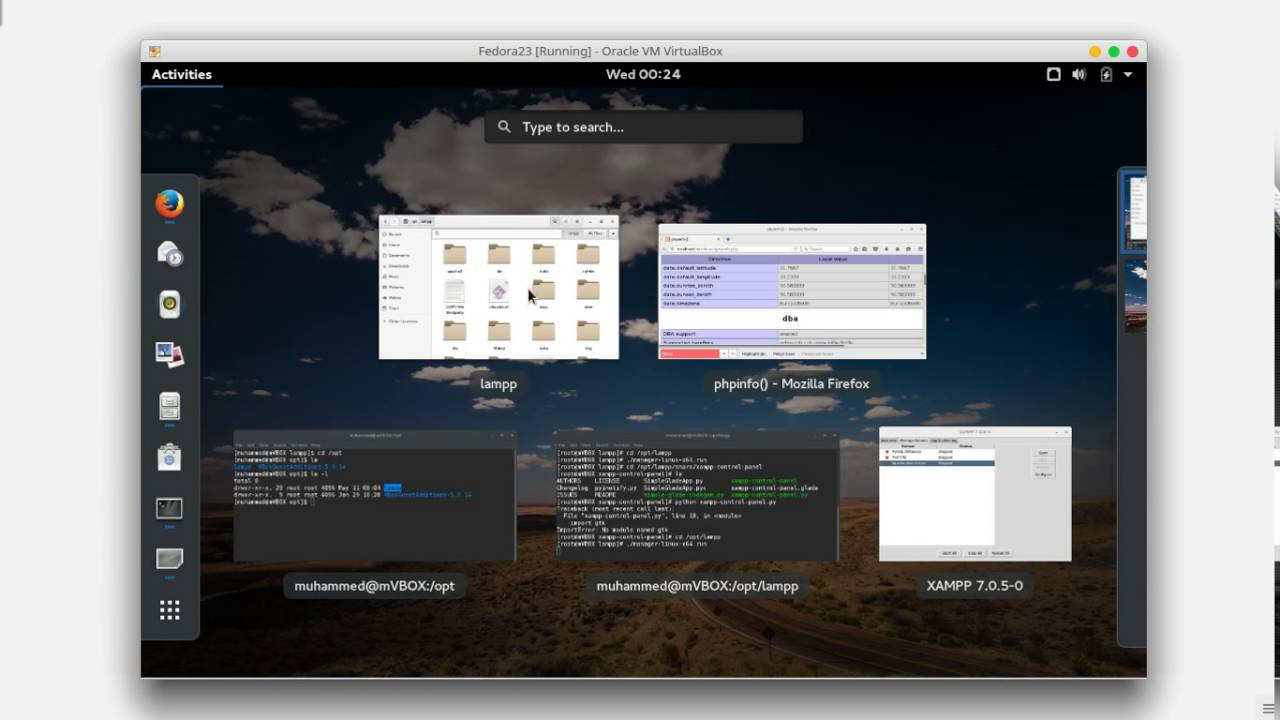Select the muhammed@mVBOX:/opt/lampp terminal window
1280x720 pixels.
click(697, 496)
